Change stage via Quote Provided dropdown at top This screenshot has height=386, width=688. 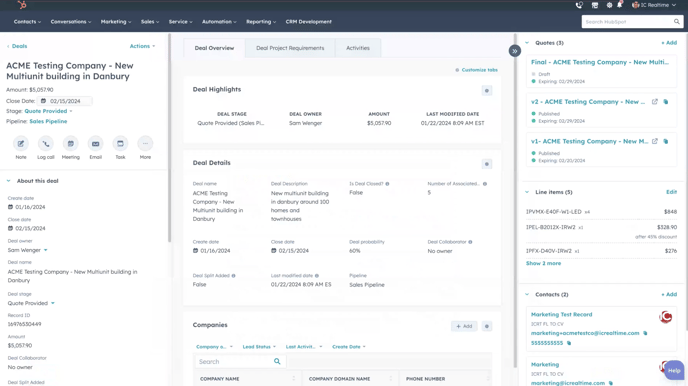click(x=48, y=111)
